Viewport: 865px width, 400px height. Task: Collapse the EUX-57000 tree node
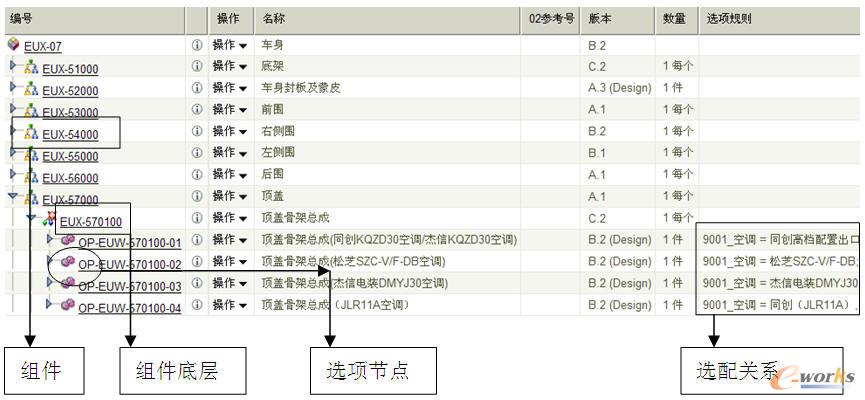[x=14, y=198]
